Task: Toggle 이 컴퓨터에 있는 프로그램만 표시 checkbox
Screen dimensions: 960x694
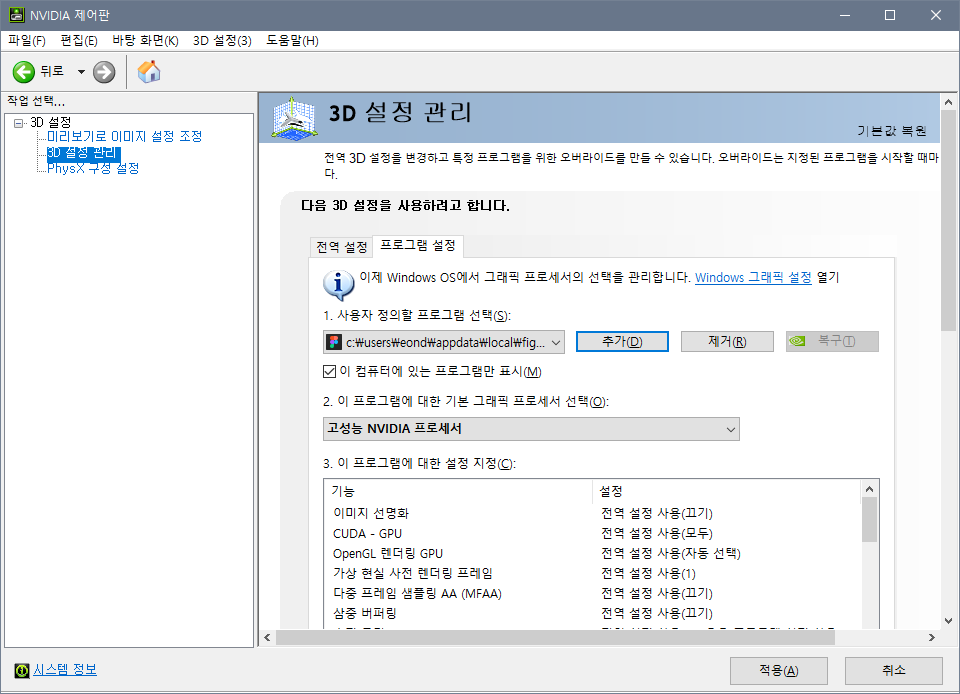Action: point(329,371)
